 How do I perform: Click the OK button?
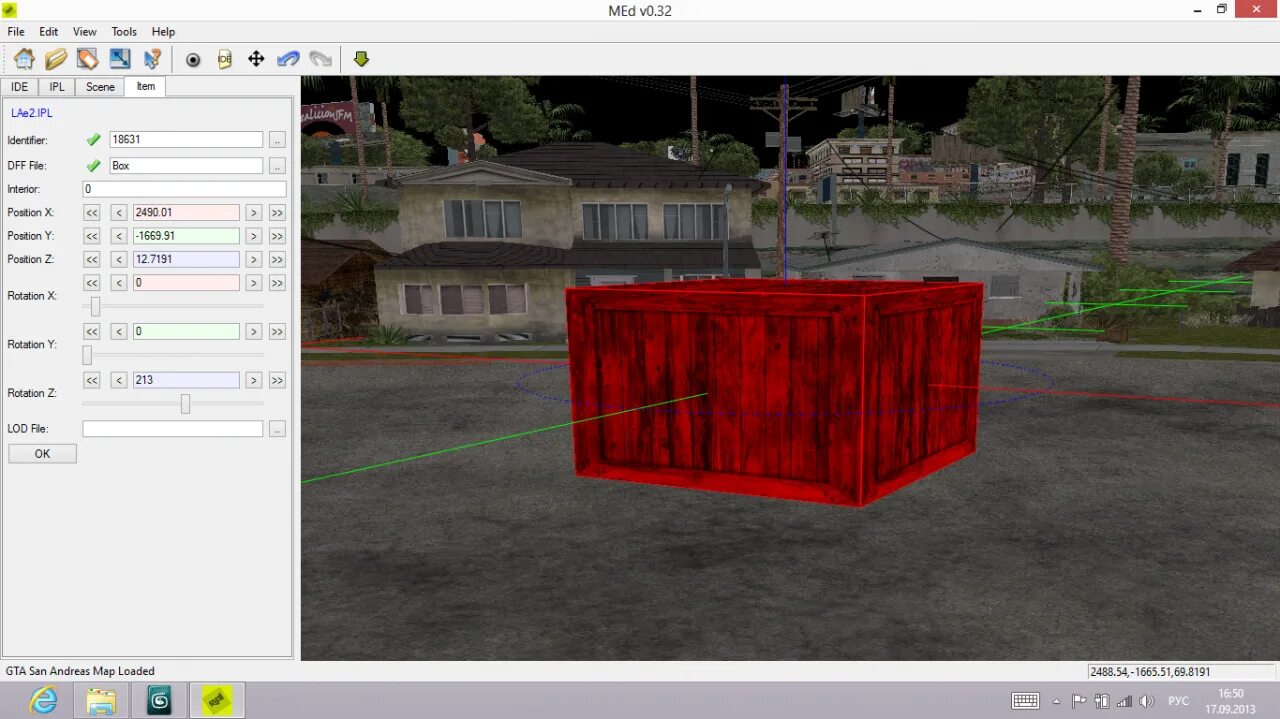pyautogui.click(x=42, y=454)
